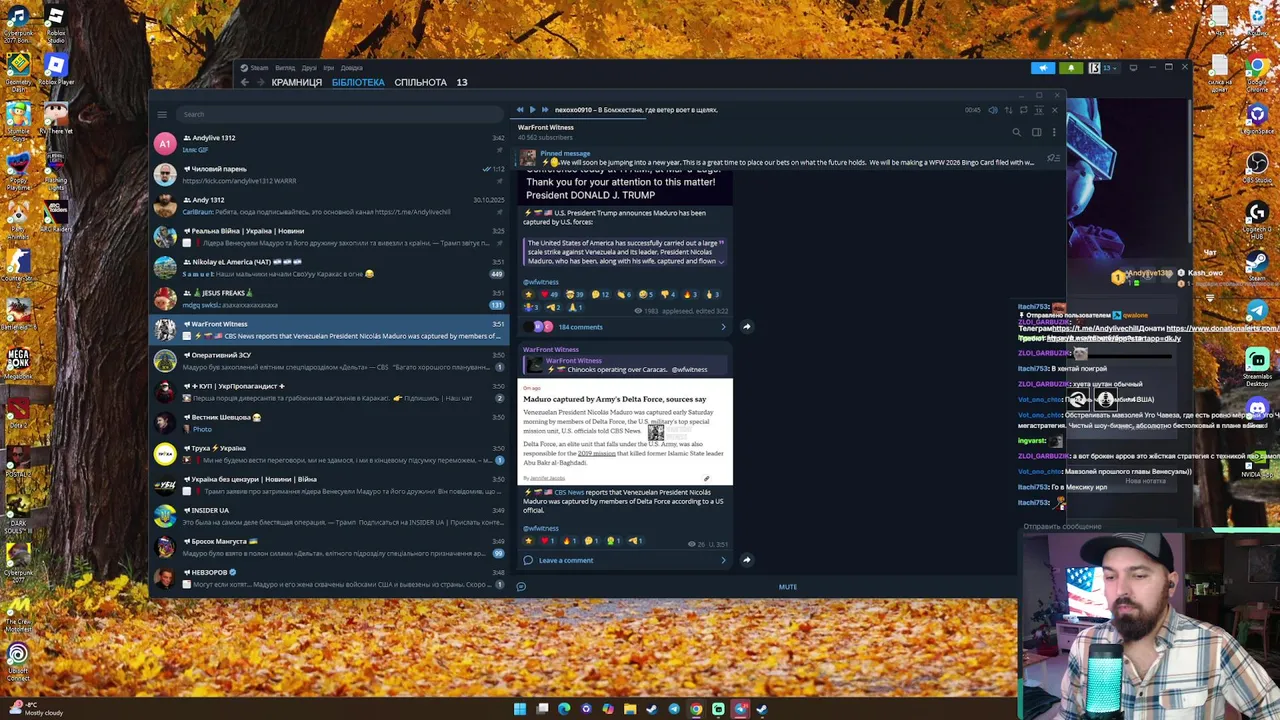Open the pinned messages list icon

coord(1052,158)
